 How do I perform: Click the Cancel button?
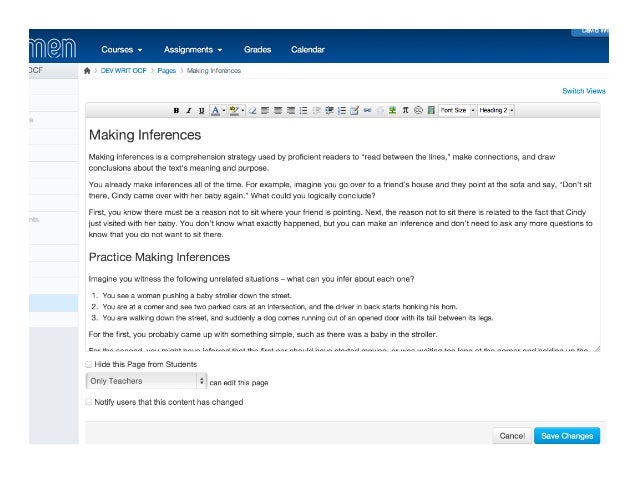[512, 436]
